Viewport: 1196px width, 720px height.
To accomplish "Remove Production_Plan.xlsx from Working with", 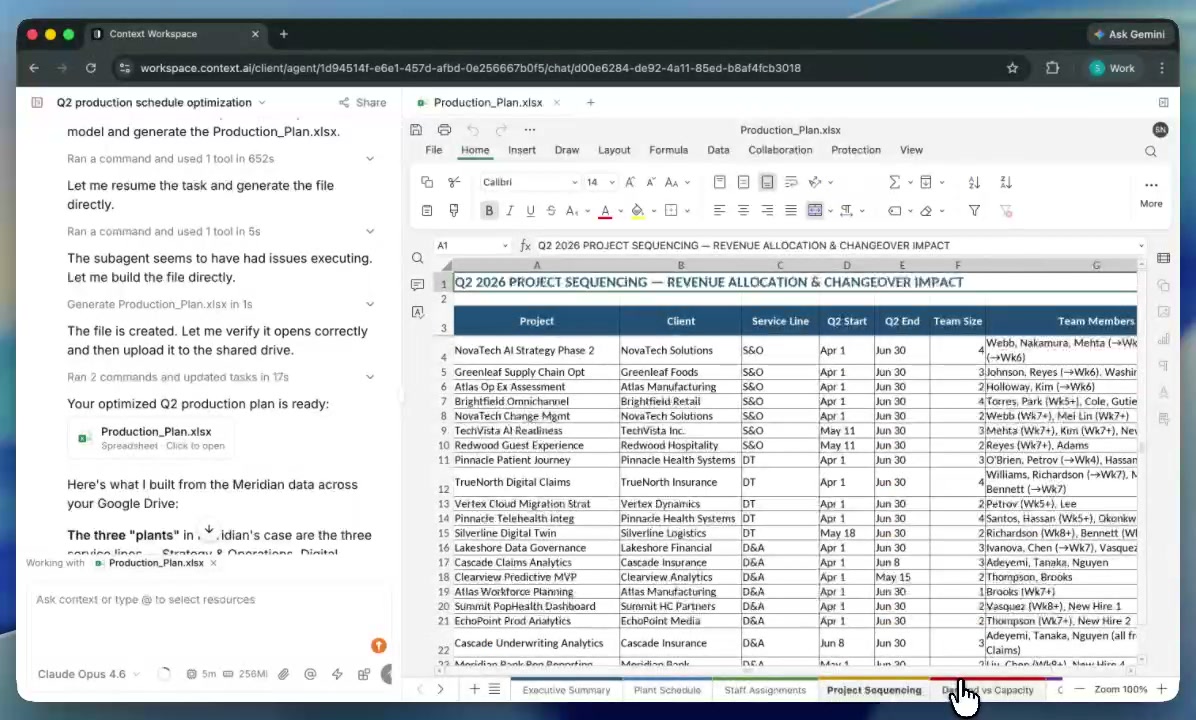I will coord(214,563).
